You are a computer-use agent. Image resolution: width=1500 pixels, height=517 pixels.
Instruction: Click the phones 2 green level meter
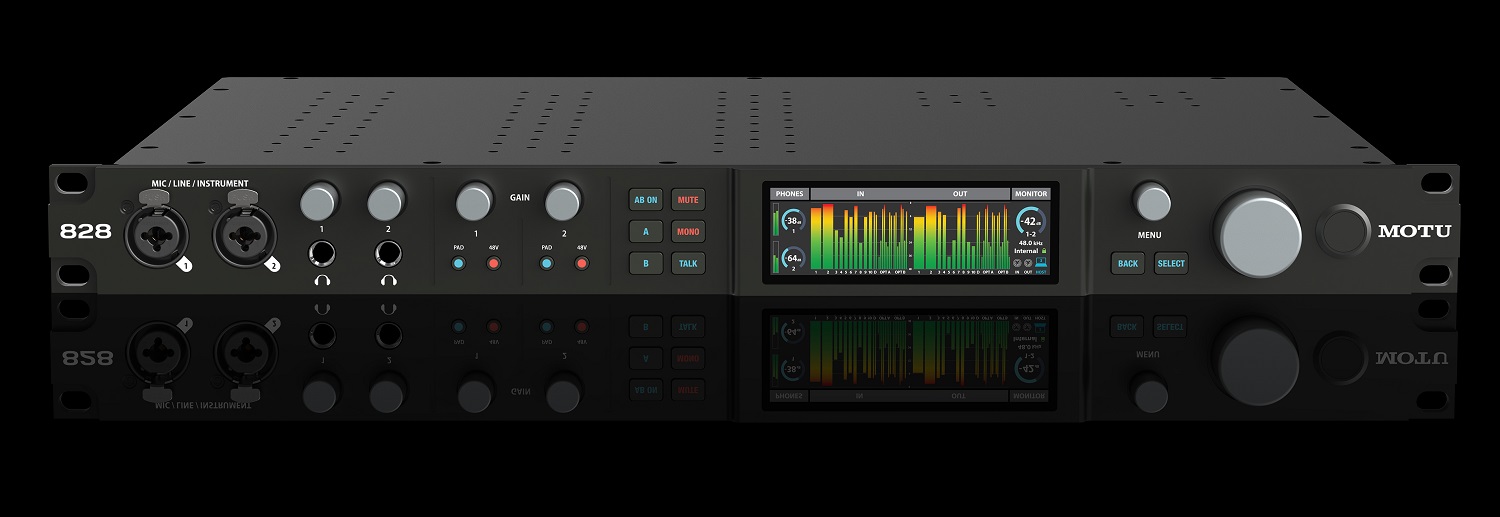click(776, 257)
